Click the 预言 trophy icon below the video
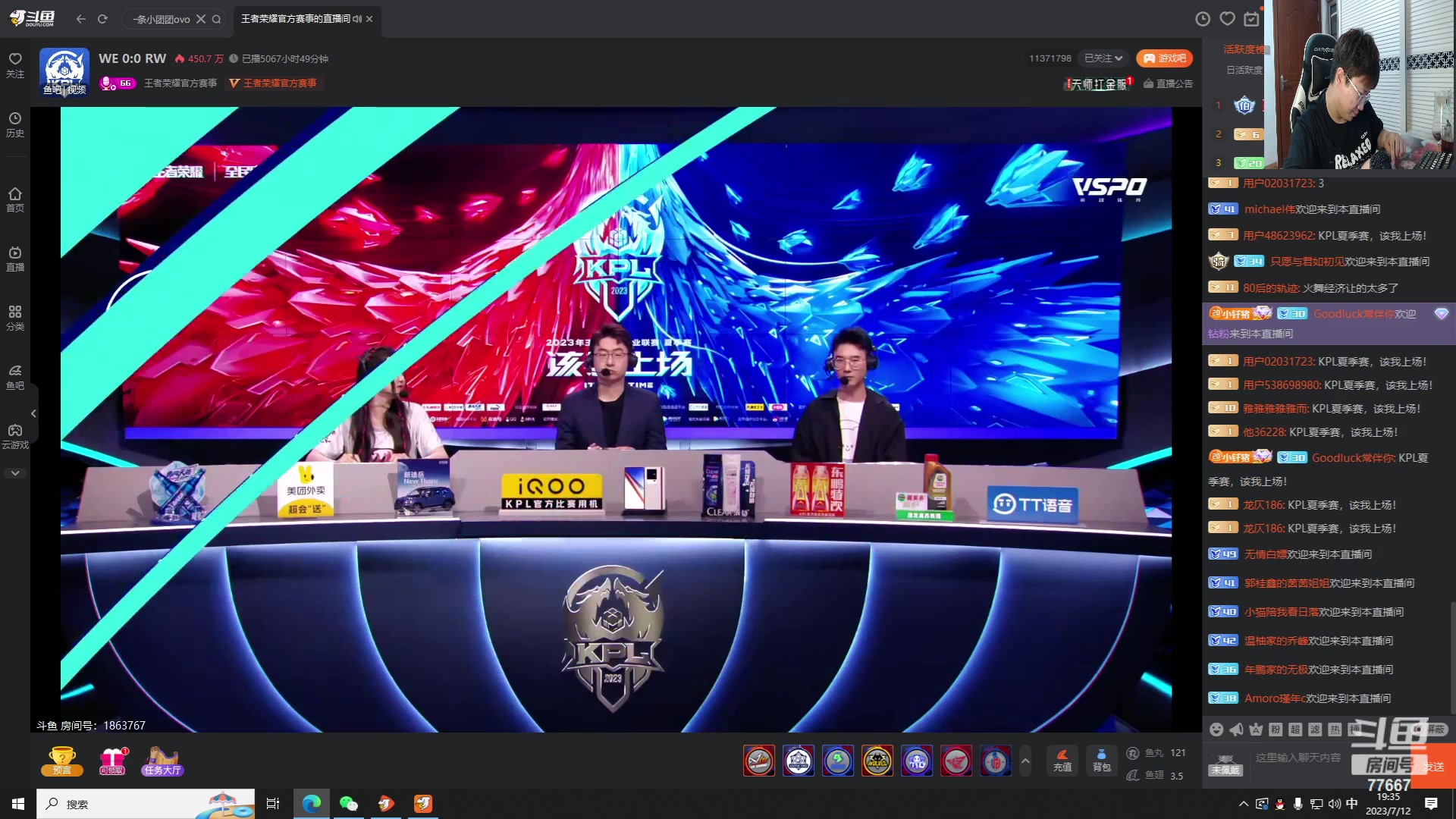This screenshot has width=1456, height=819. [x=62, y=761]
